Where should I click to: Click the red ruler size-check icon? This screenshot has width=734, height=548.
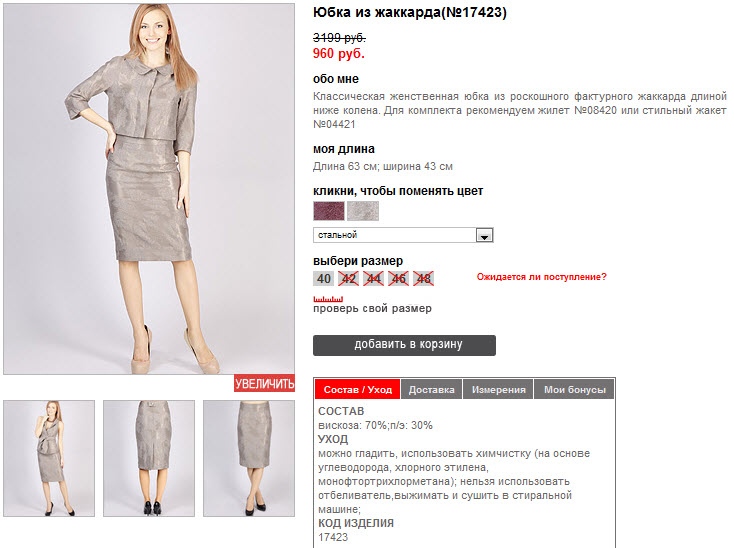coord(328,299)
